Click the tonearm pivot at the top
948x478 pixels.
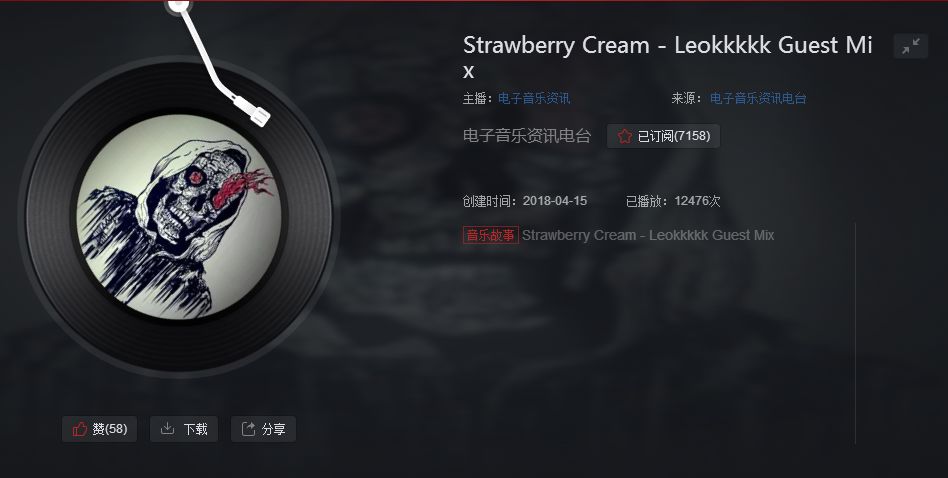coord(179,5)
